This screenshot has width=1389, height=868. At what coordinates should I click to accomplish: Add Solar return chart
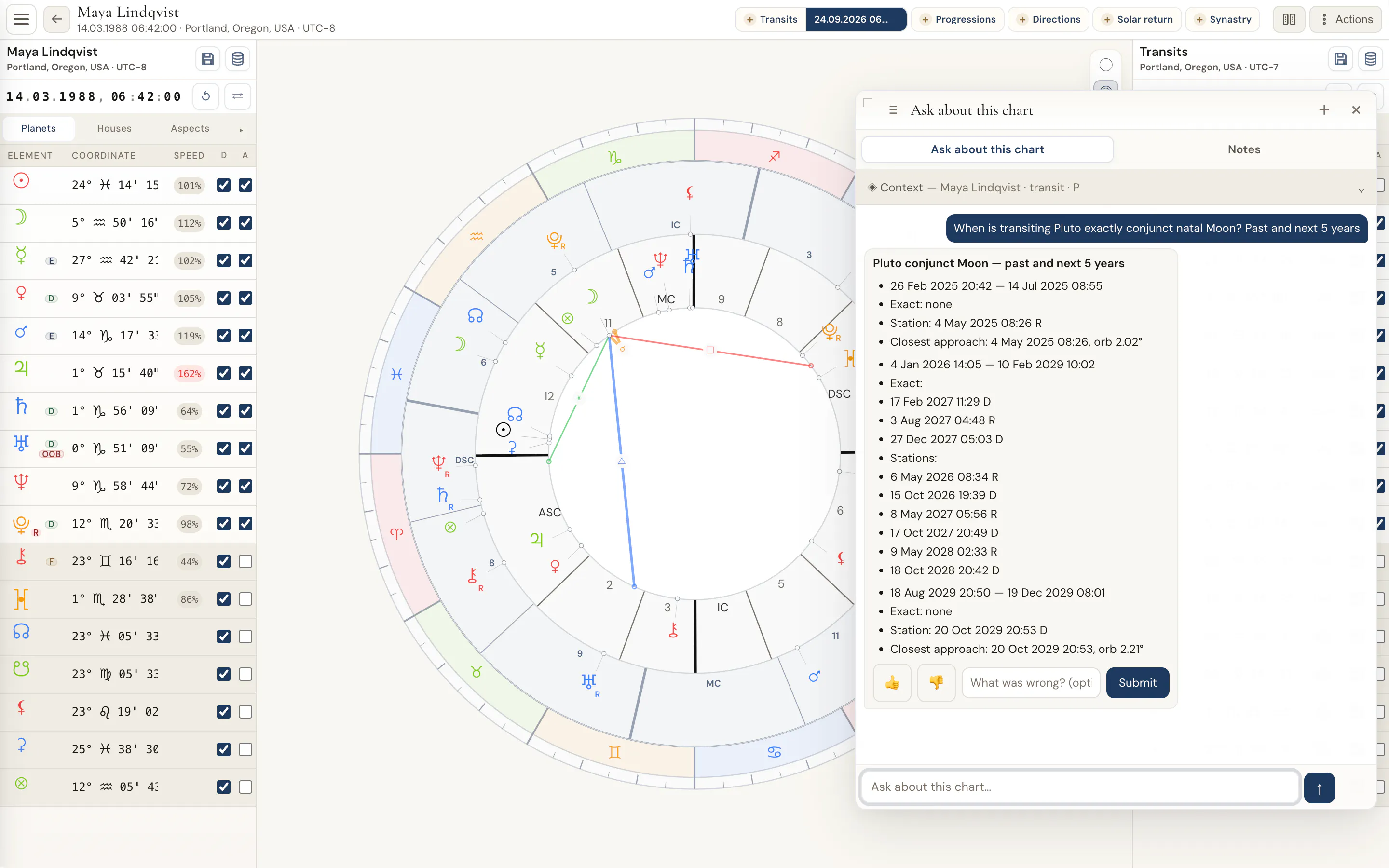[1137, 19]
